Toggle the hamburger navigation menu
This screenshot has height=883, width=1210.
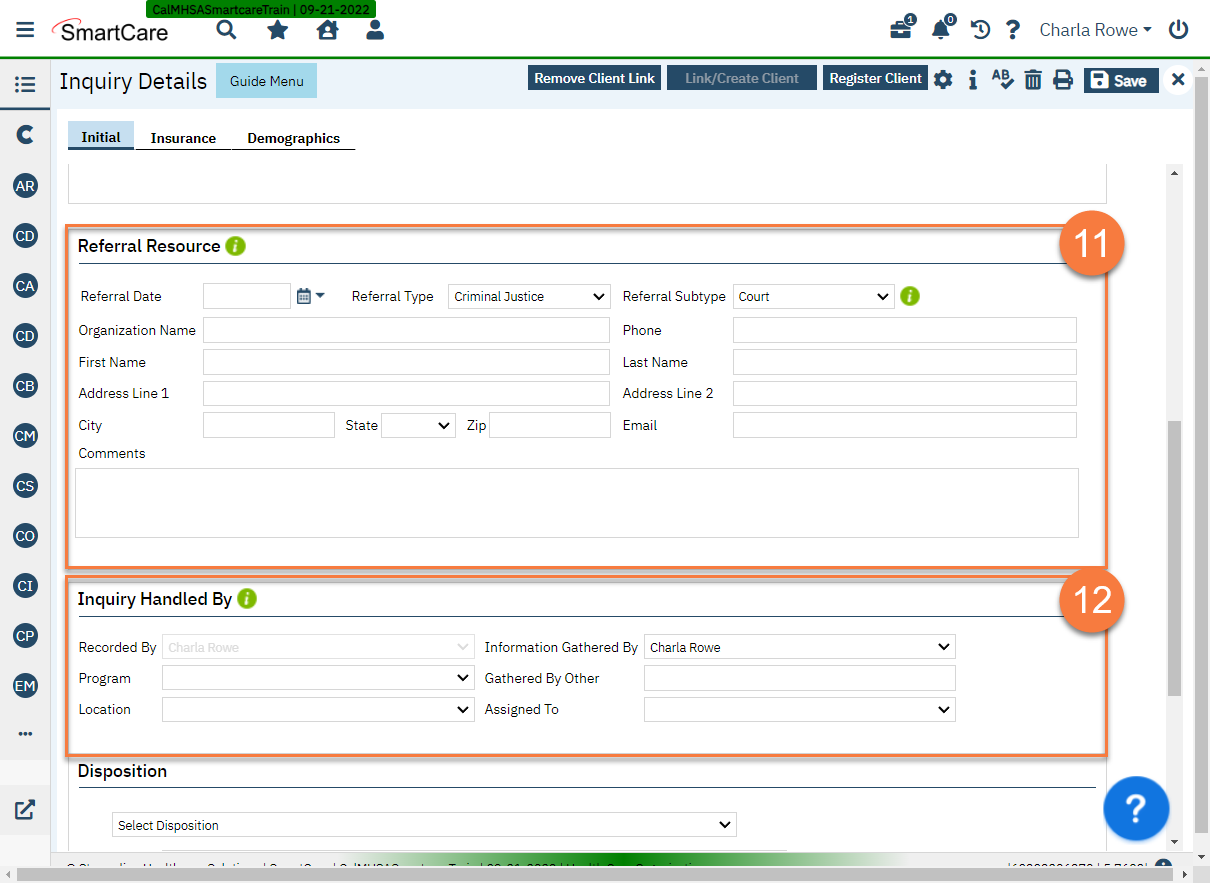(x=25, y=30)
